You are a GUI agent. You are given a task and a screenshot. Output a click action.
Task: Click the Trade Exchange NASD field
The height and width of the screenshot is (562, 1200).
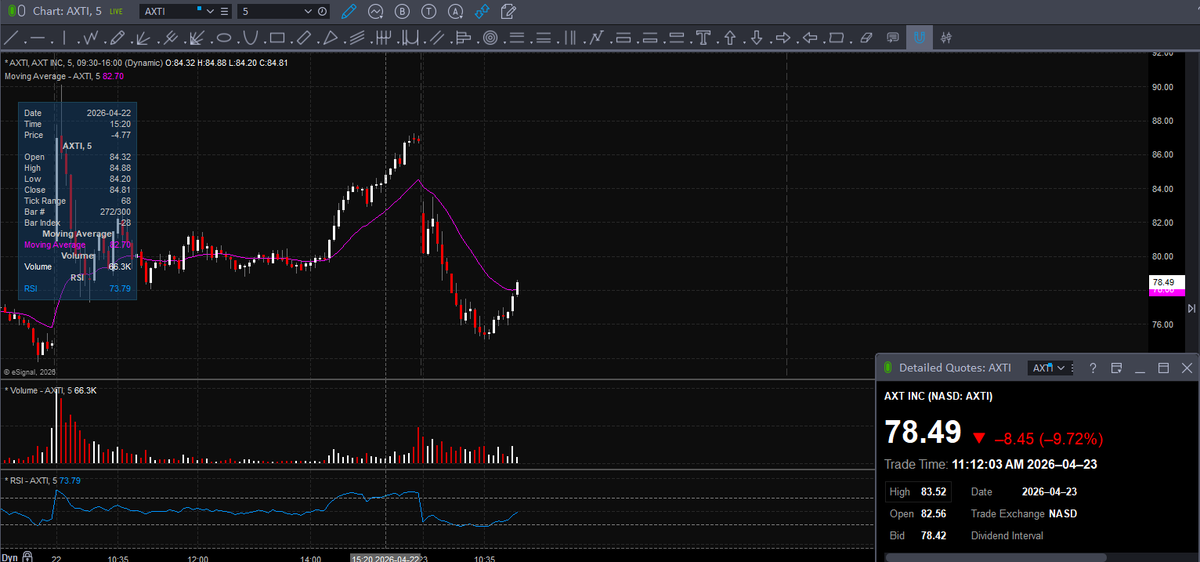[1024, 513]
